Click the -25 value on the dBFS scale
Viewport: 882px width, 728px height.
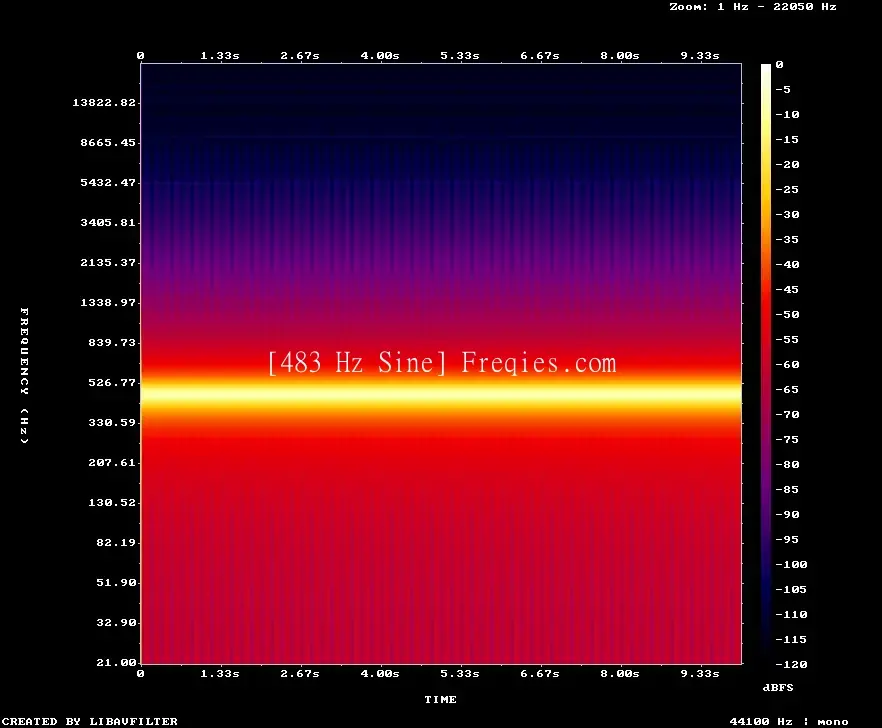(787, 190)
